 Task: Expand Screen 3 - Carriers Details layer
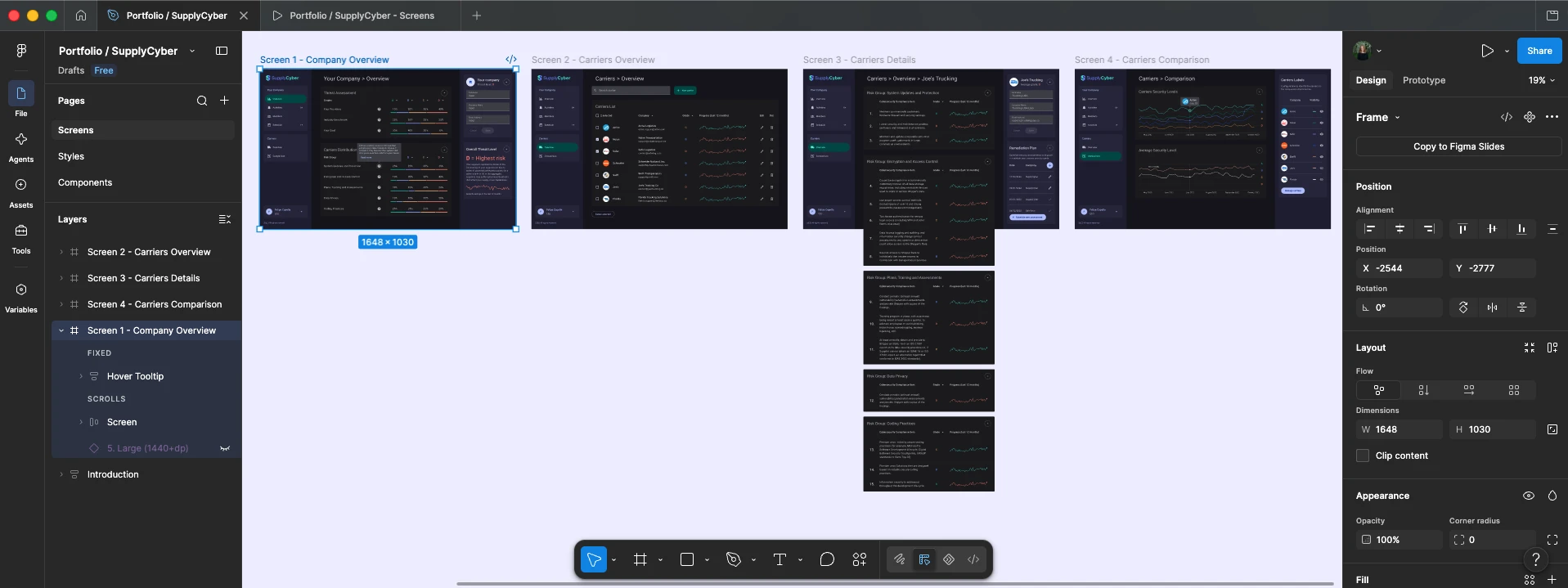[x=61, y=278]
